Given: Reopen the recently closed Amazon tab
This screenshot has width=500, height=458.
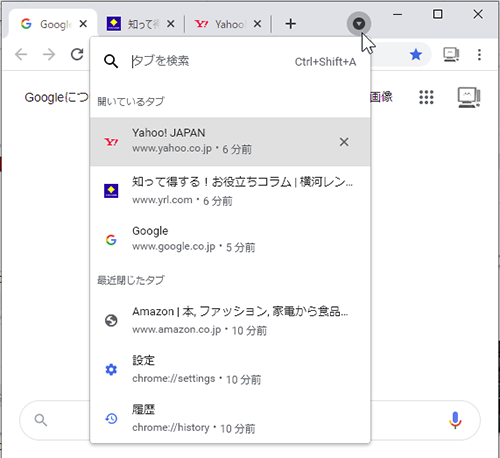Looking at the screenshot, I should click(230, 320).
